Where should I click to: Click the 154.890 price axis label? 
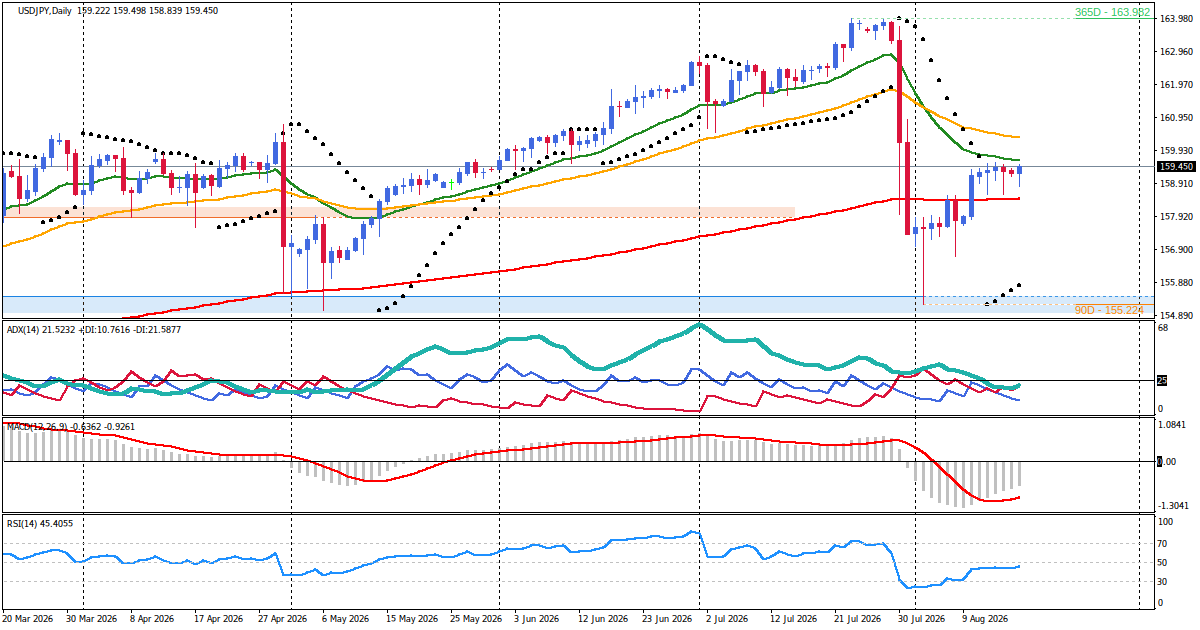tap(1177, 316)
